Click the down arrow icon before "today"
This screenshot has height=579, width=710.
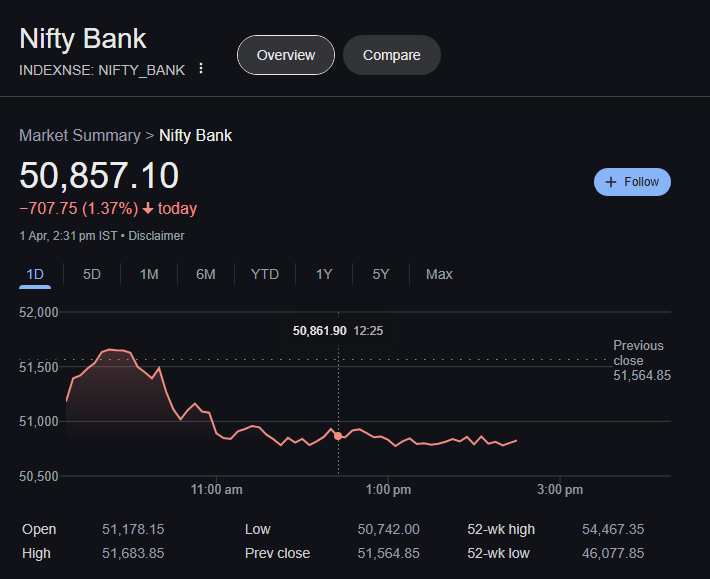148,209
